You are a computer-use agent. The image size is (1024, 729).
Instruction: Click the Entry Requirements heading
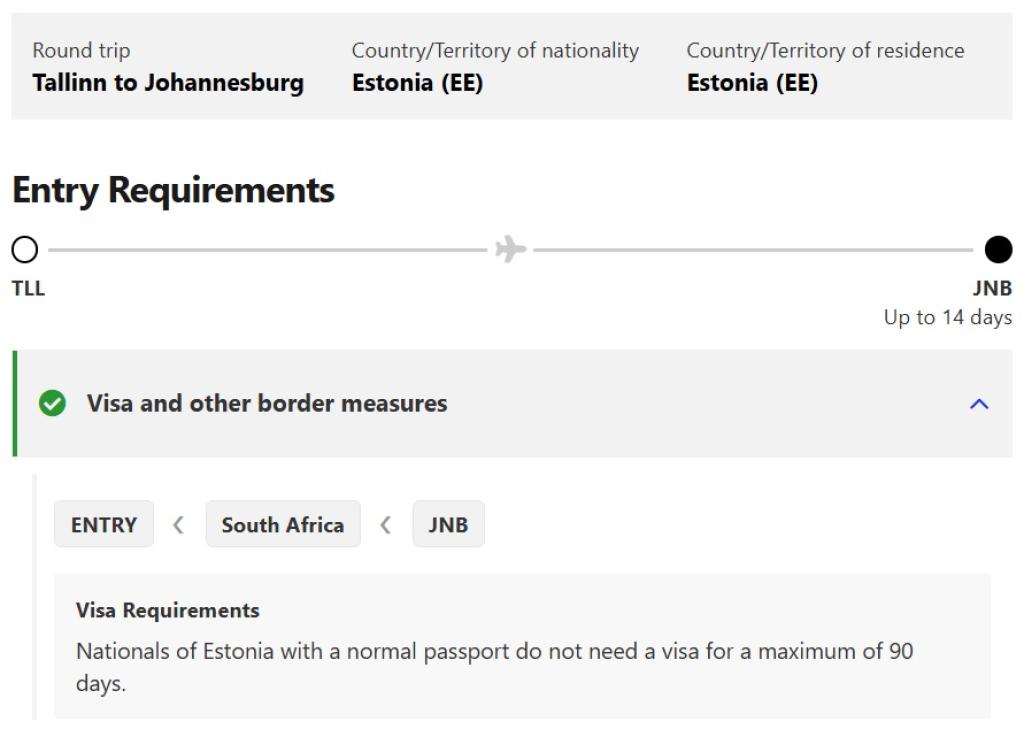tap(173, 190)
